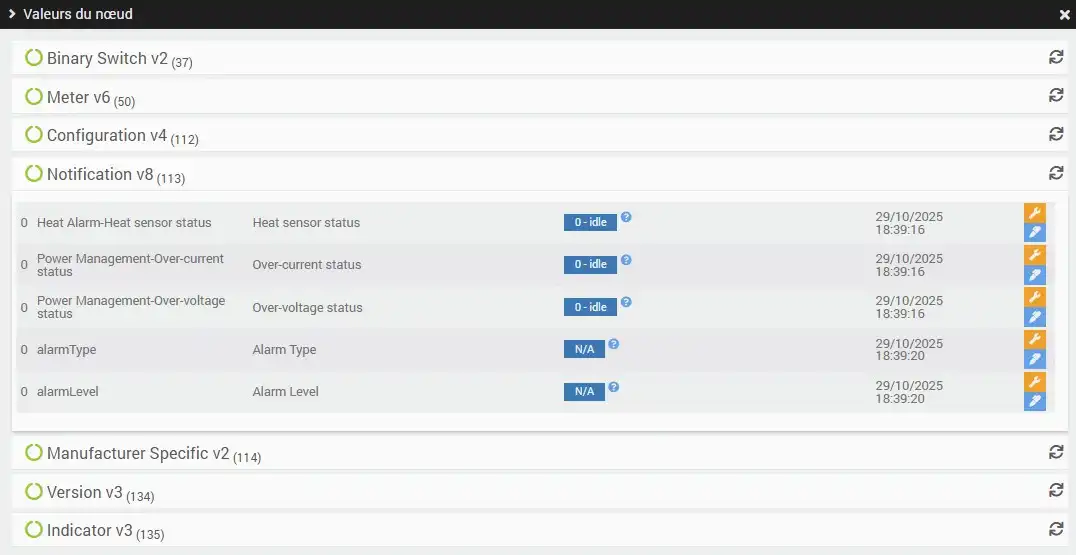Screen dimensions: 1076x555
Task: Click the N/A badge for Alarm Type
Action: [x=584, y=349]
